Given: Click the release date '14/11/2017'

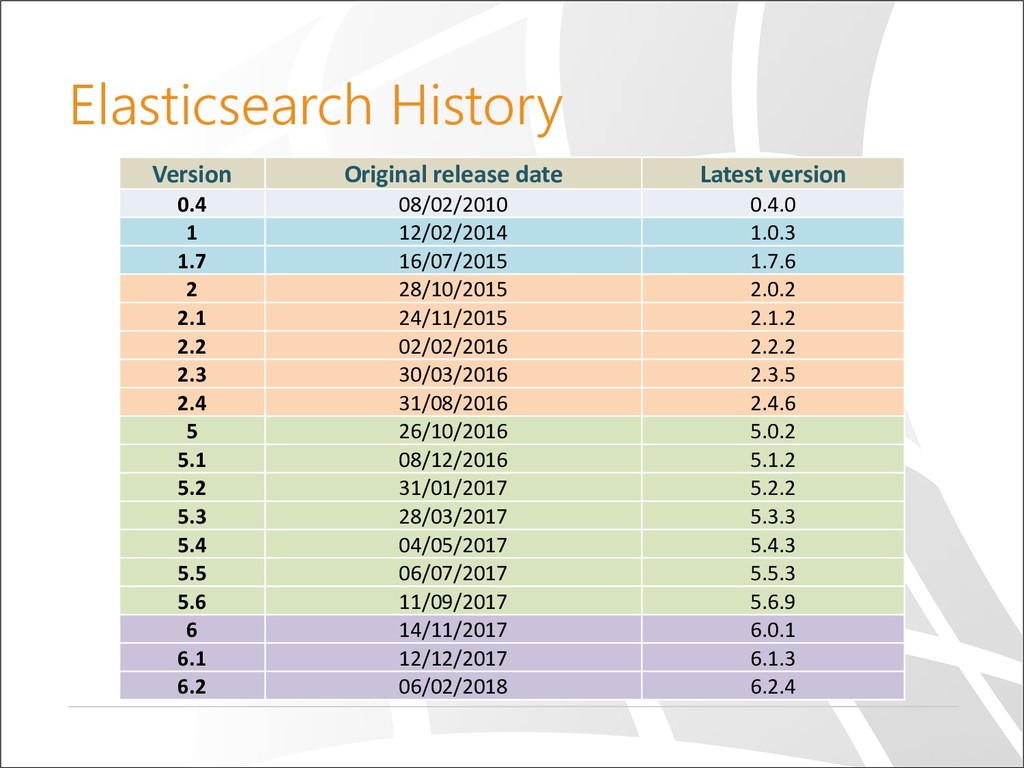Looking at the screenshot, I should (x=453, y=630).
